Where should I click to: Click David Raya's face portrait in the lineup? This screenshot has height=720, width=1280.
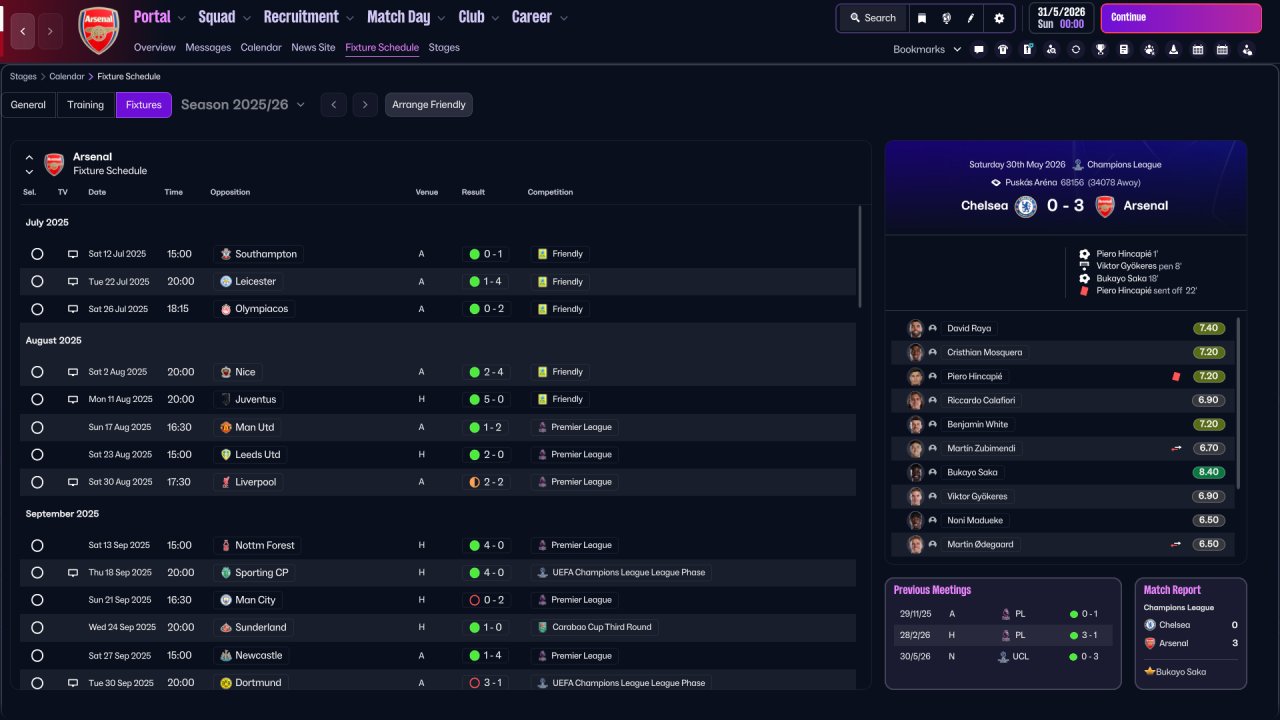click(915, 328)
